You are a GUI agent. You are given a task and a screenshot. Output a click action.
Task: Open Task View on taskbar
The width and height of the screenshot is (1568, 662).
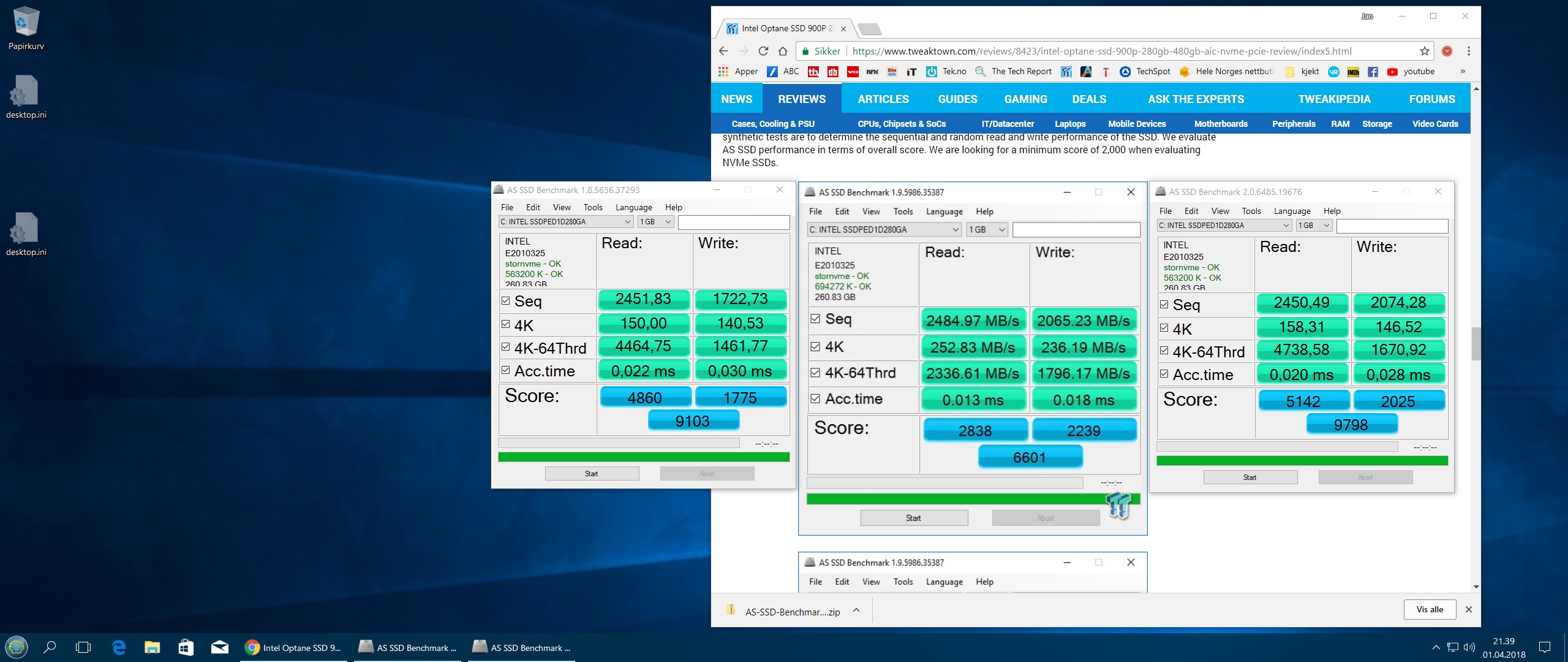[x=83, y=647]
